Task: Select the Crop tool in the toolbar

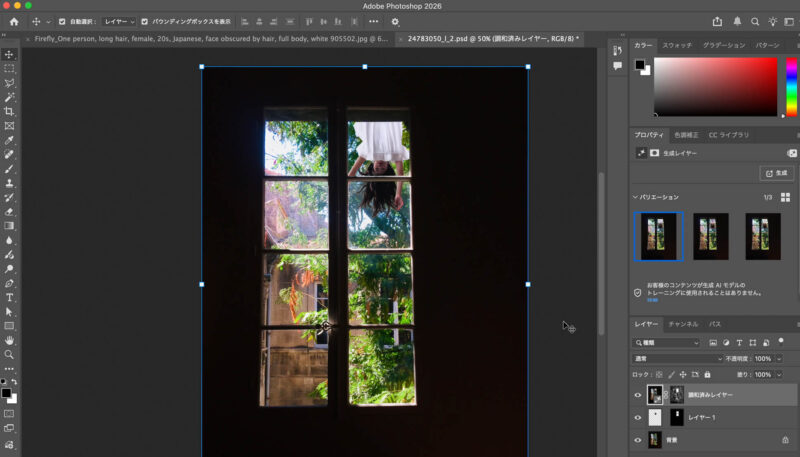Action: pos(9,112)
